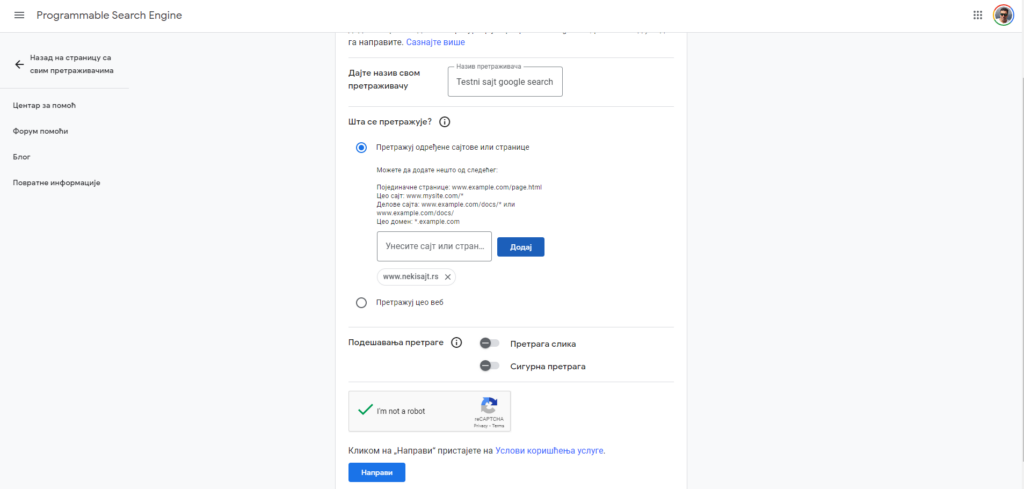Screen dimensions: 1024x489
Task: Show info icon next to „Подешавања претраге“
Action: pos(457,343)
